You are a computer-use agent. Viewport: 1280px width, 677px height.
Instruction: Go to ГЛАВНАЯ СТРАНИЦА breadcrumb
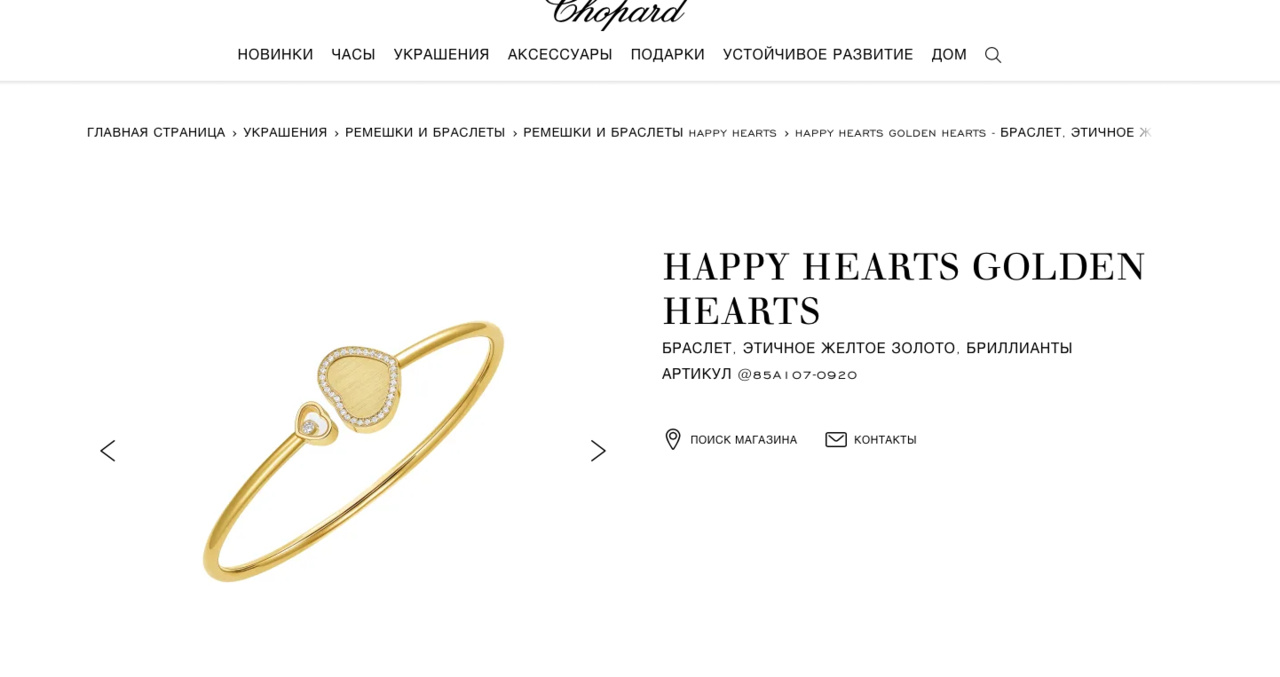[156, 132]
